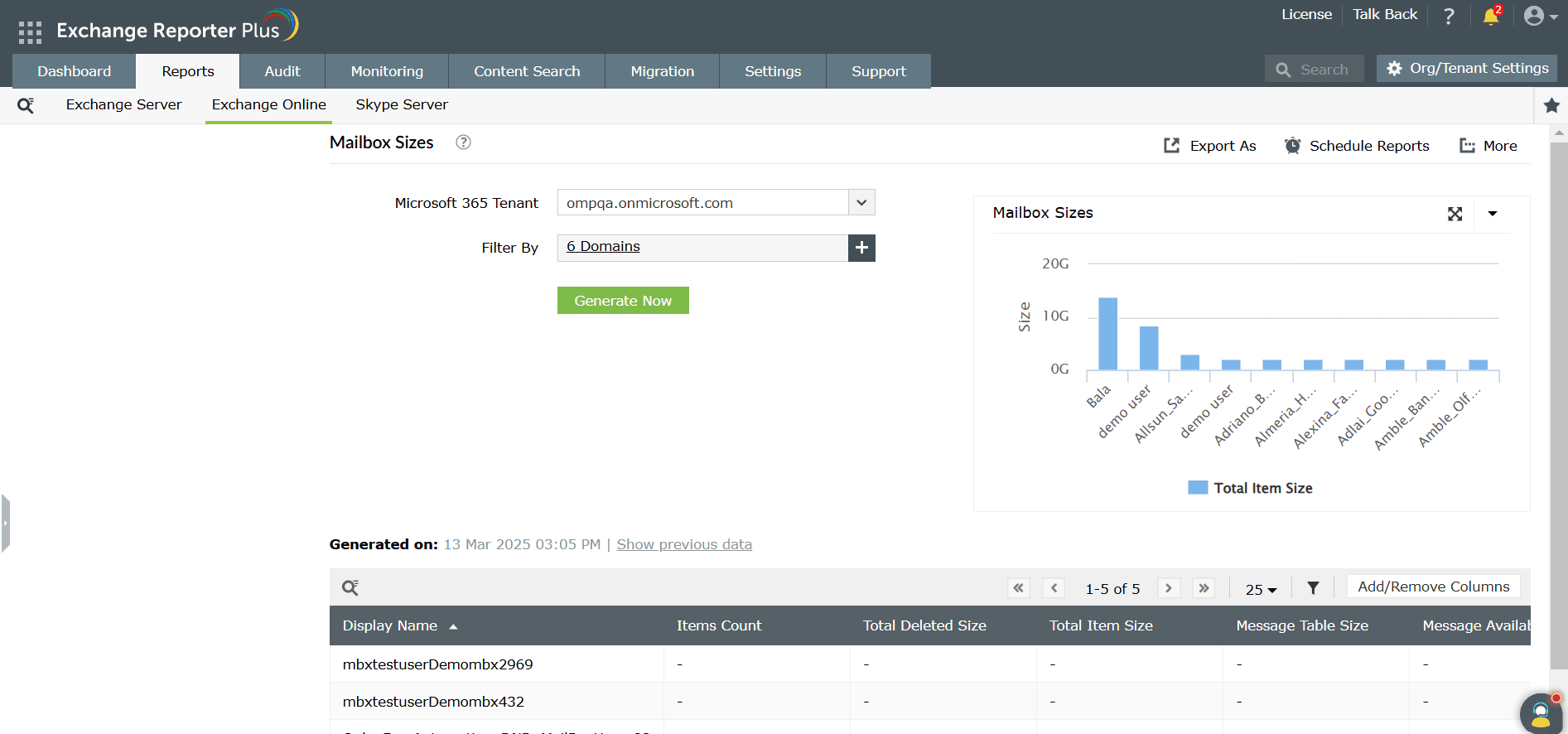
Task: Switch to the Dashboard tab
Action: 75,71
